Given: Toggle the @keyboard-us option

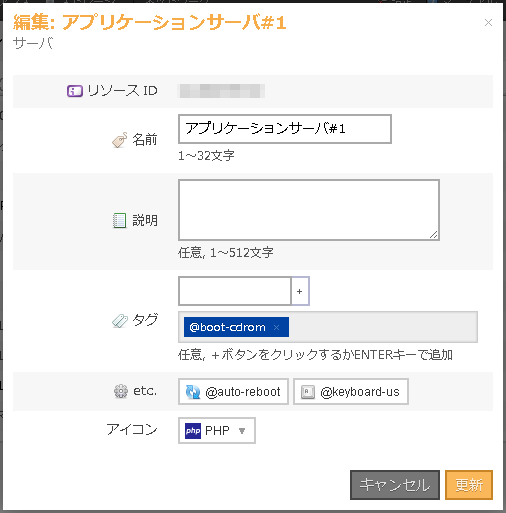Looking at the screenshot, I should 351,392.
